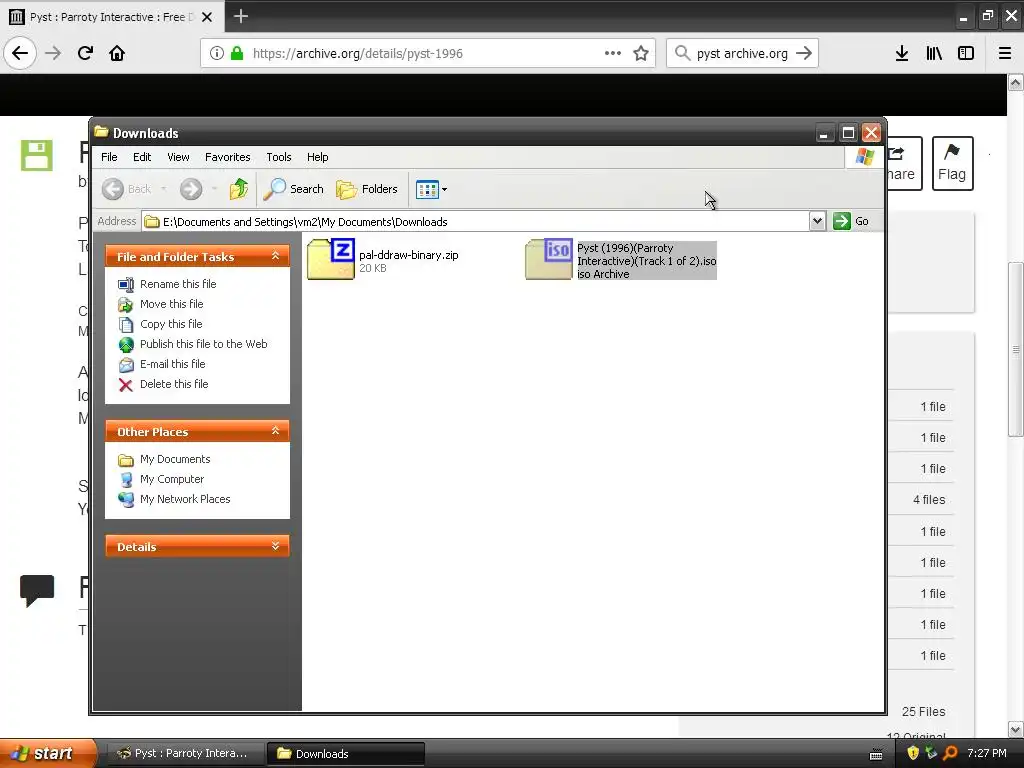Click the green padlock security icon
The width and height of the screenshot is (1024, 768).
pos(236,53)
